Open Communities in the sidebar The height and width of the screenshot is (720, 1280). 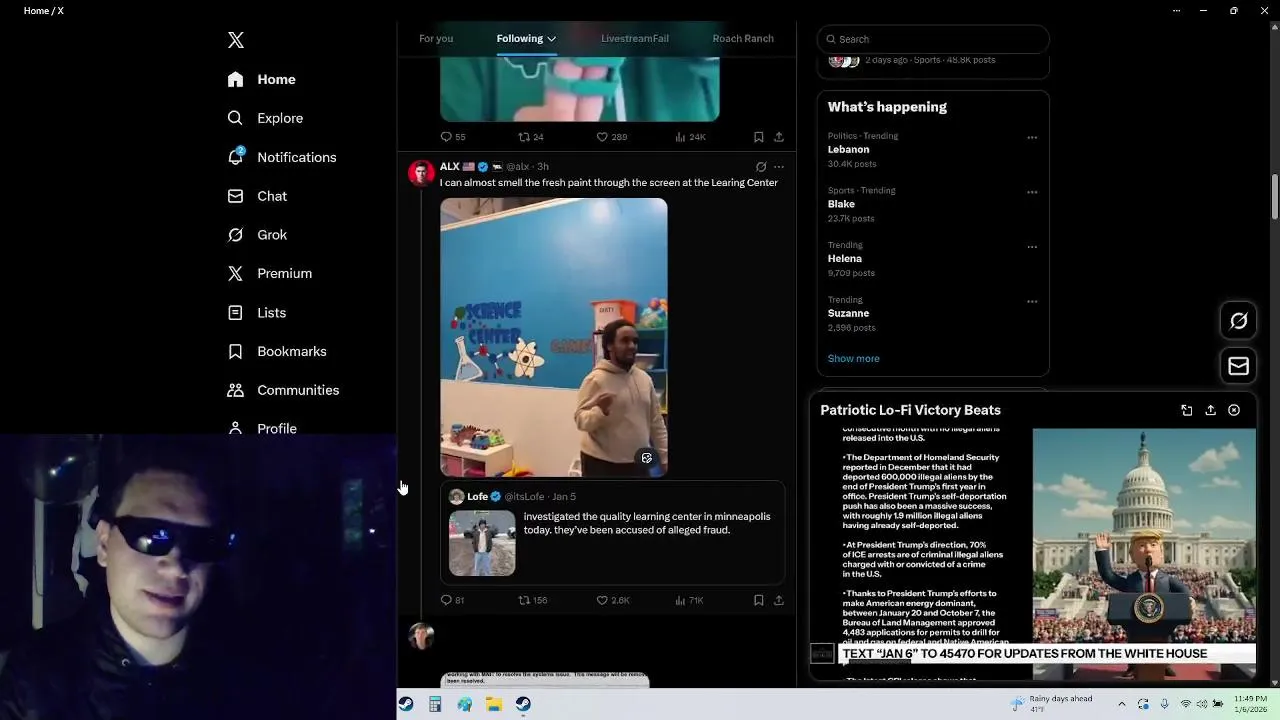click(283, 390)
